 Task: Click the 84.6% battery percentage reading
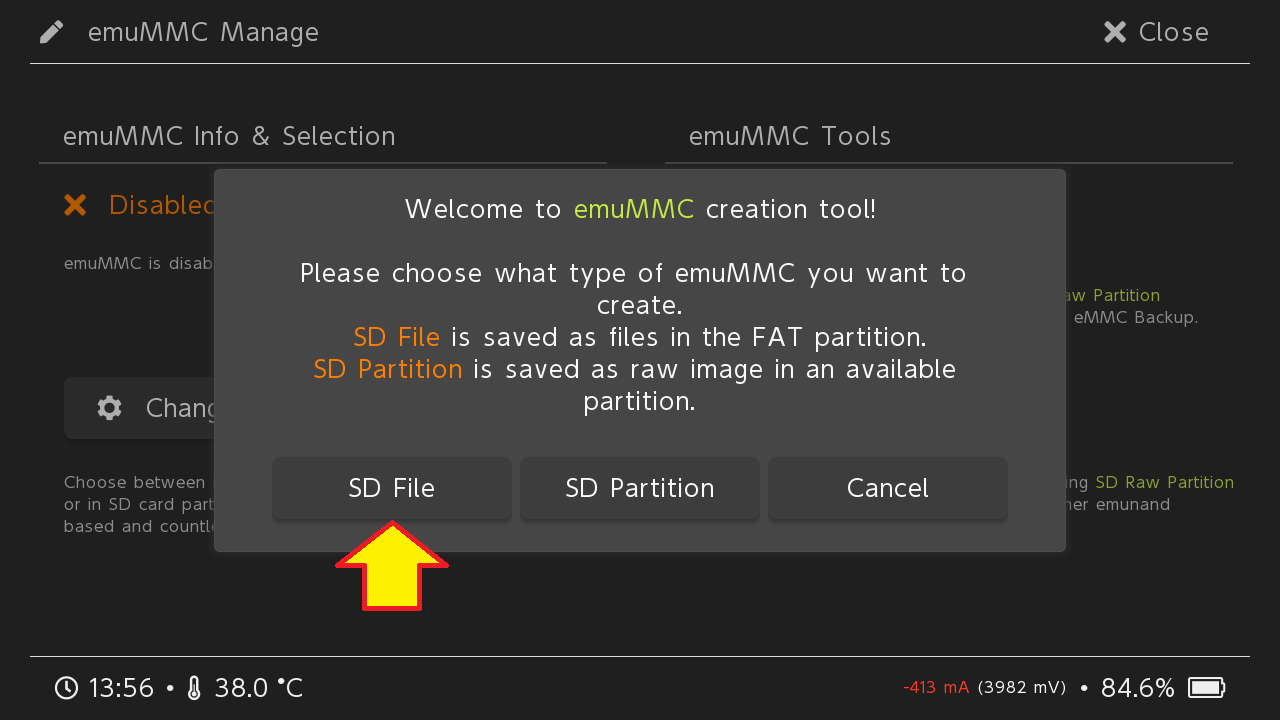pos(1137,688)
